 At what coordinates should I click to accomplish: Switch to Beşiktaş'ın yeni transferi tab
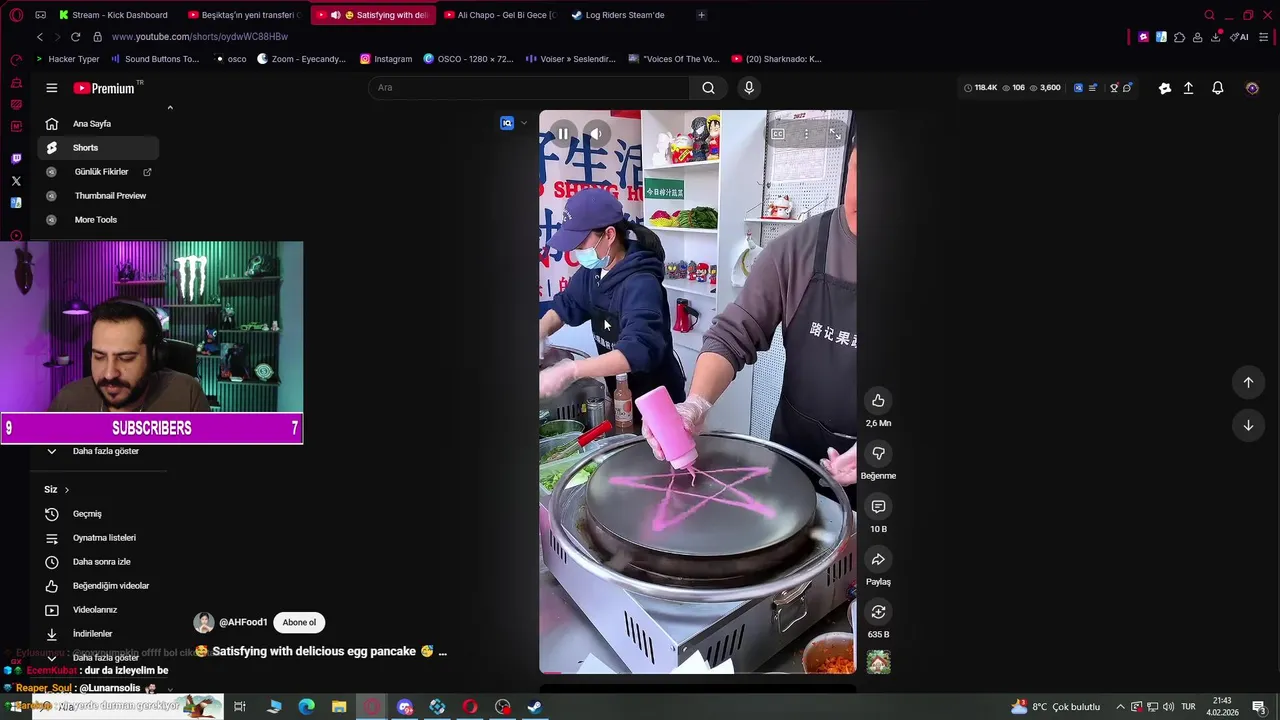245,15
